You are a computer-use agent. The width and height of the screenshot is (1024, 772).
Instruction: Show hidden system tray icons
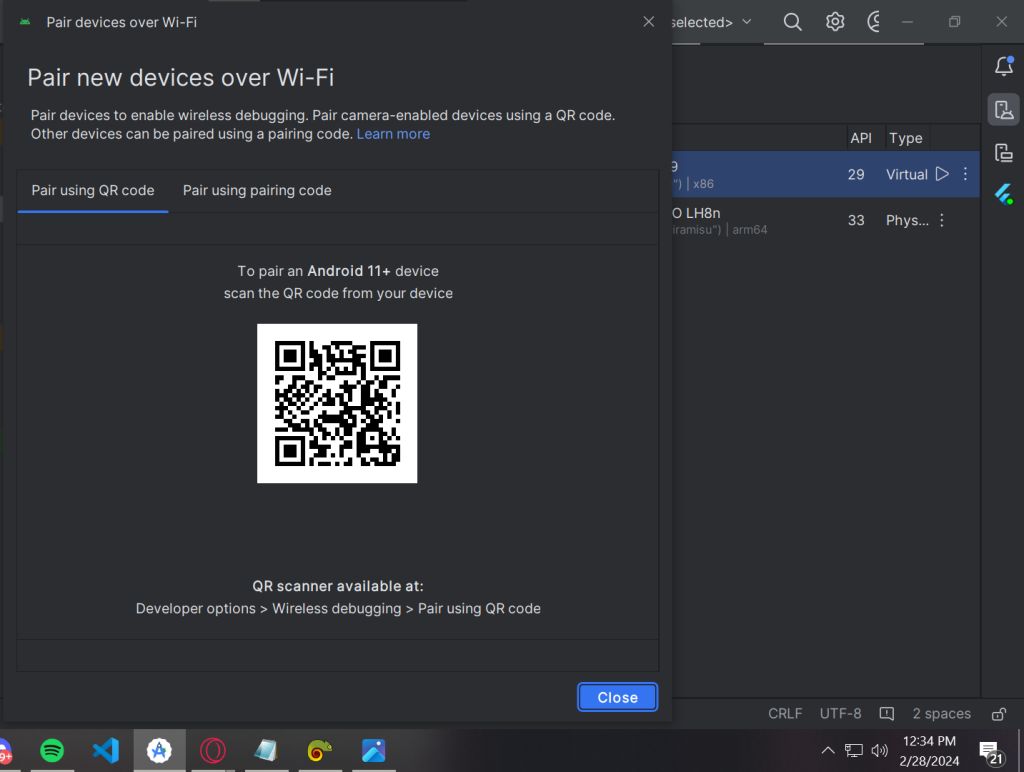827,750
